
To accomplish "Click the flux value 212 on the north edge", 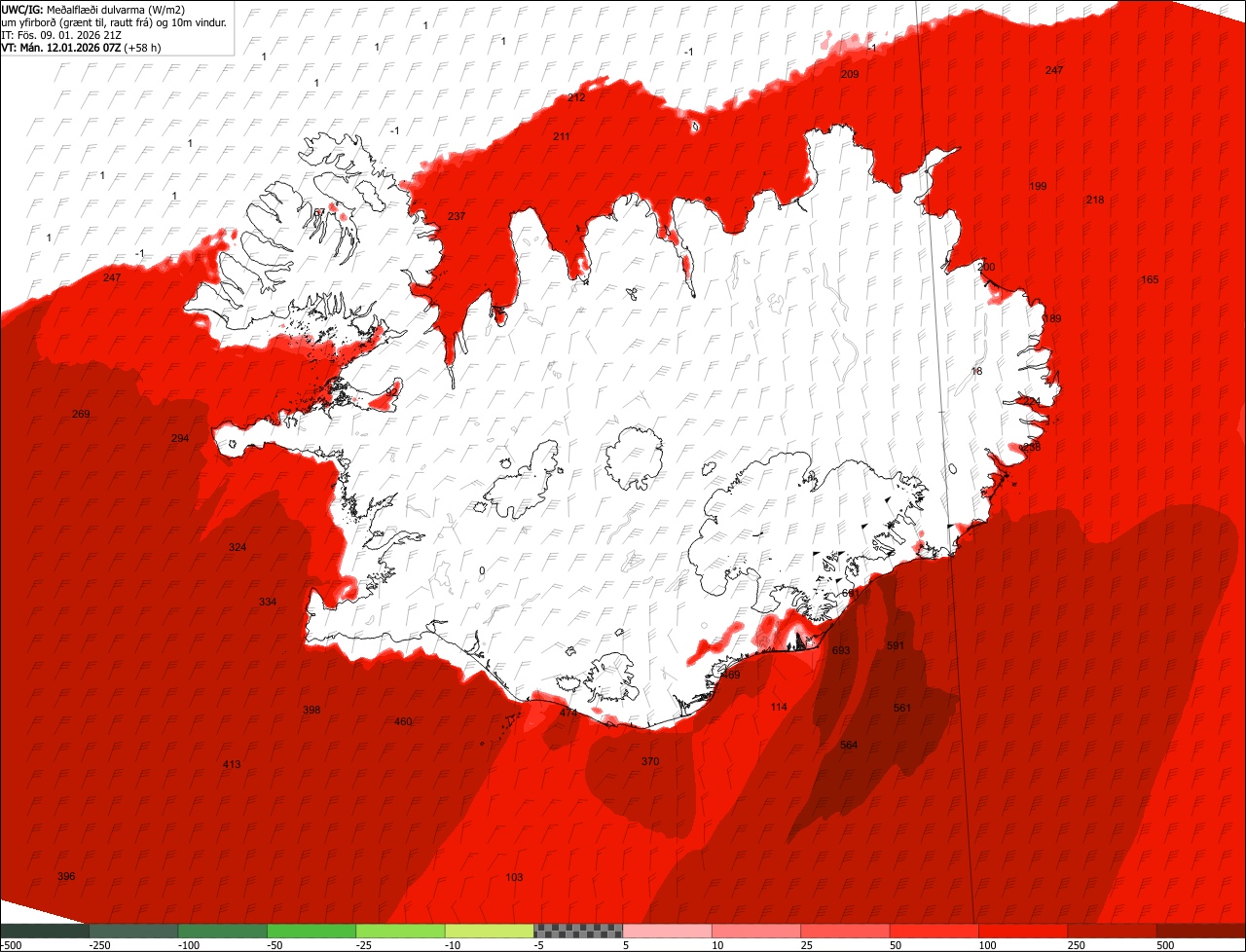I will point(576,97).
